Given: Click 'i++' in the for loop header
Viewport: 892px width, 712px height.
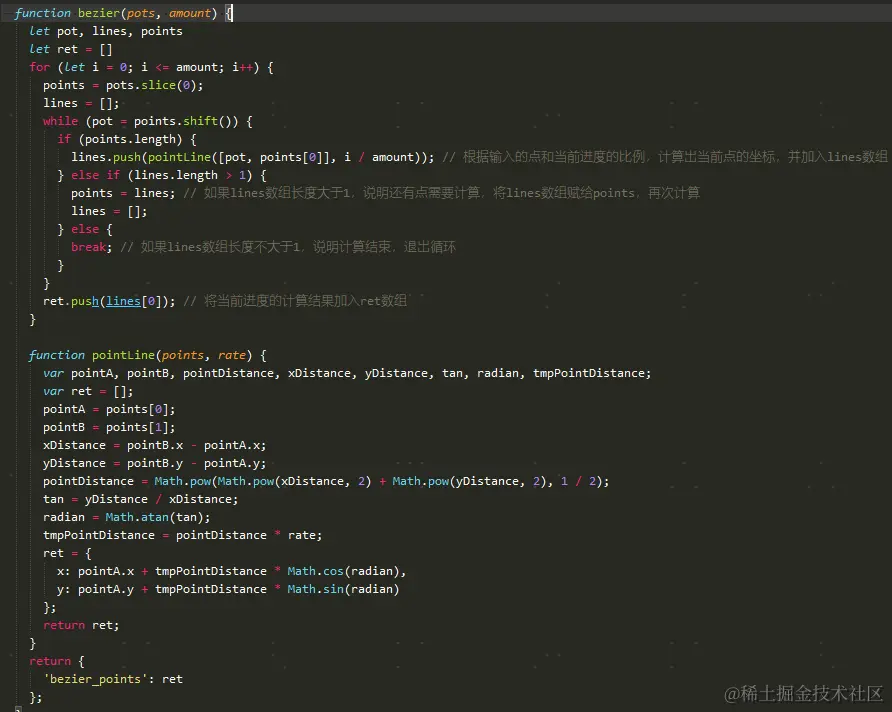Looking at the screenshot, I should (242, 67).
